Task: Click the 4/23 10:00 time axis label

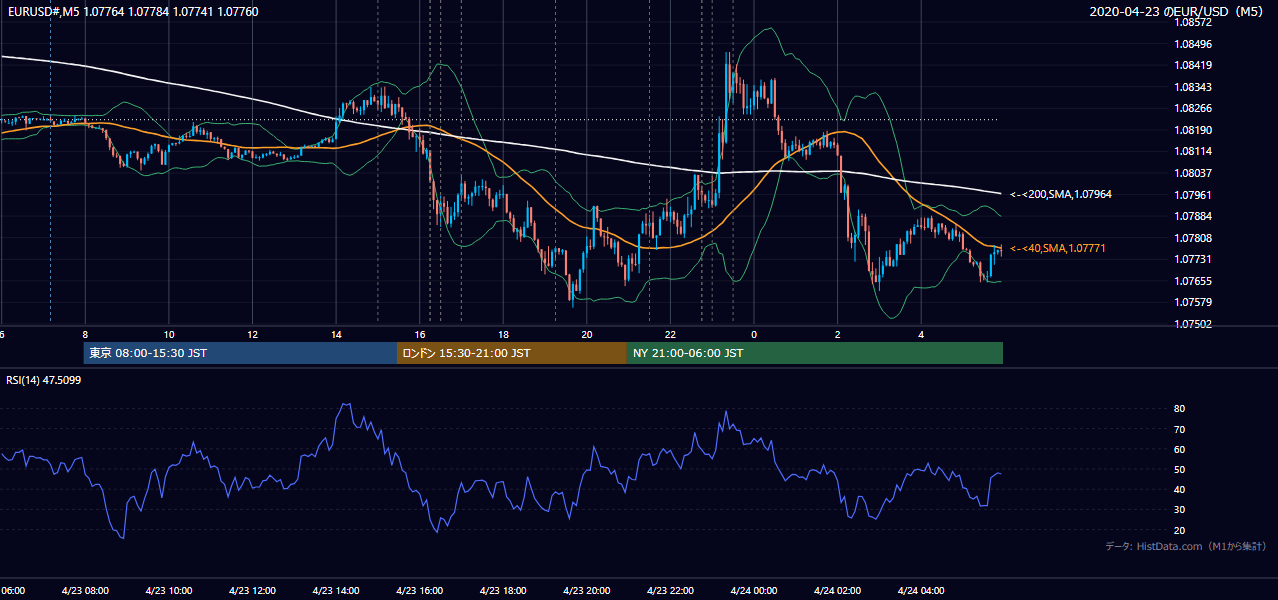Action: coord(169,591)
